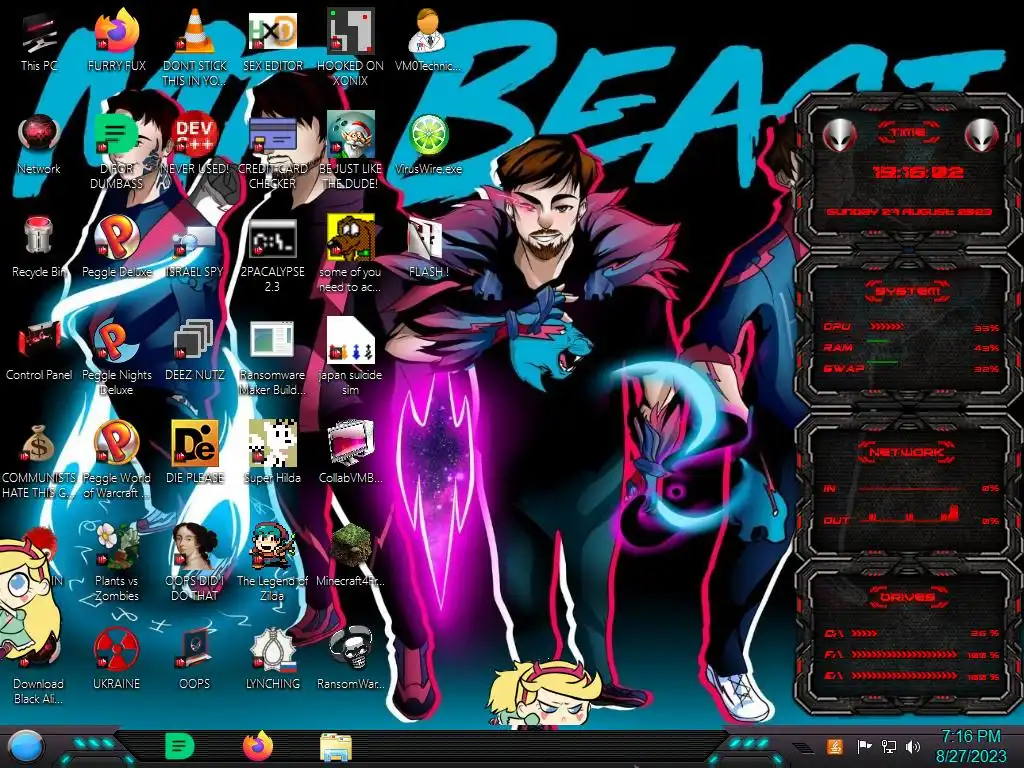This screenshot has height=768, width=1024.
Task: Click the CPU usage row in widget
Action: click(911, 327)
